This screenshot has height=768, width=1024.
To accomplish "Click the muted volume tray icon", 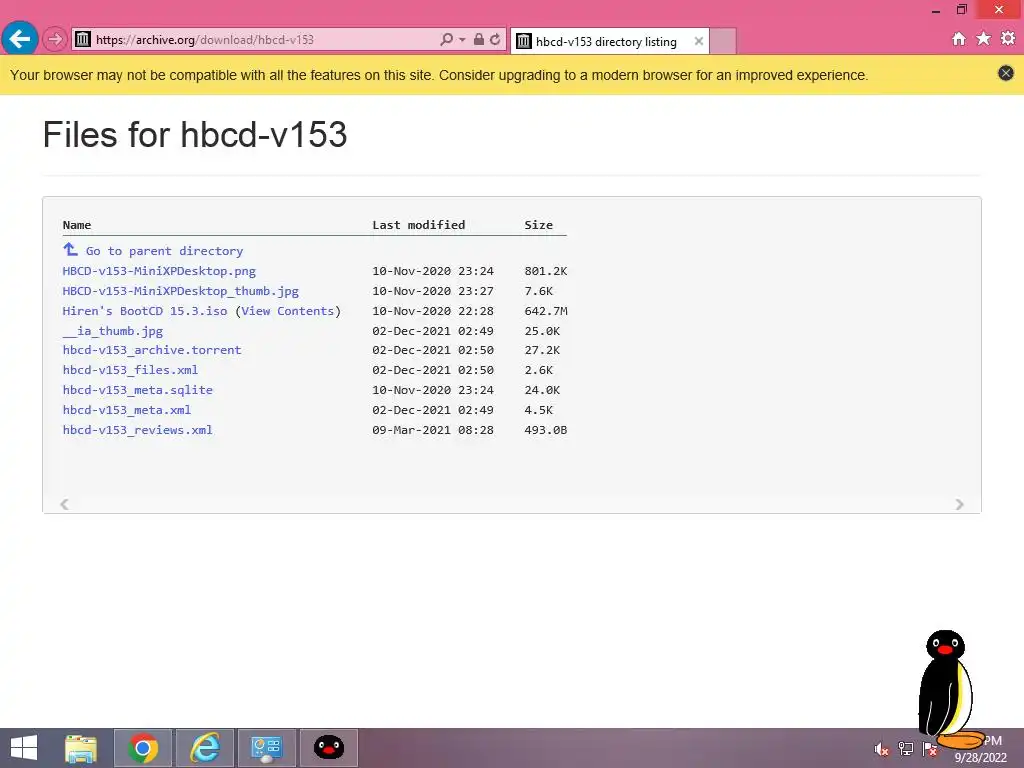I will (882, 749).
